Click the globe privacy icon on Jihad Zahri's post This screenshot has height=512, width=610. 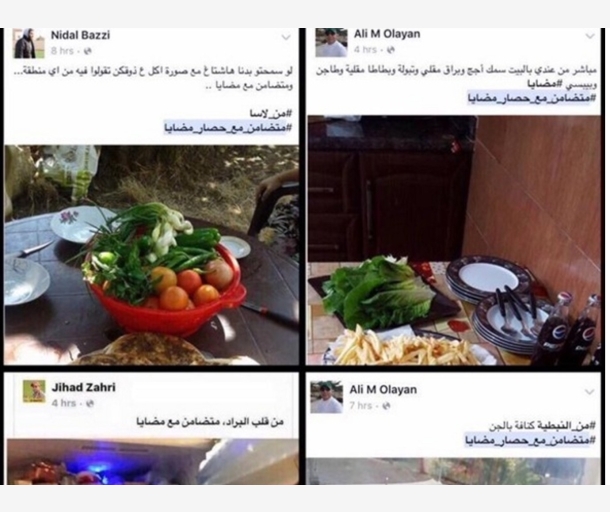point(90,403)
